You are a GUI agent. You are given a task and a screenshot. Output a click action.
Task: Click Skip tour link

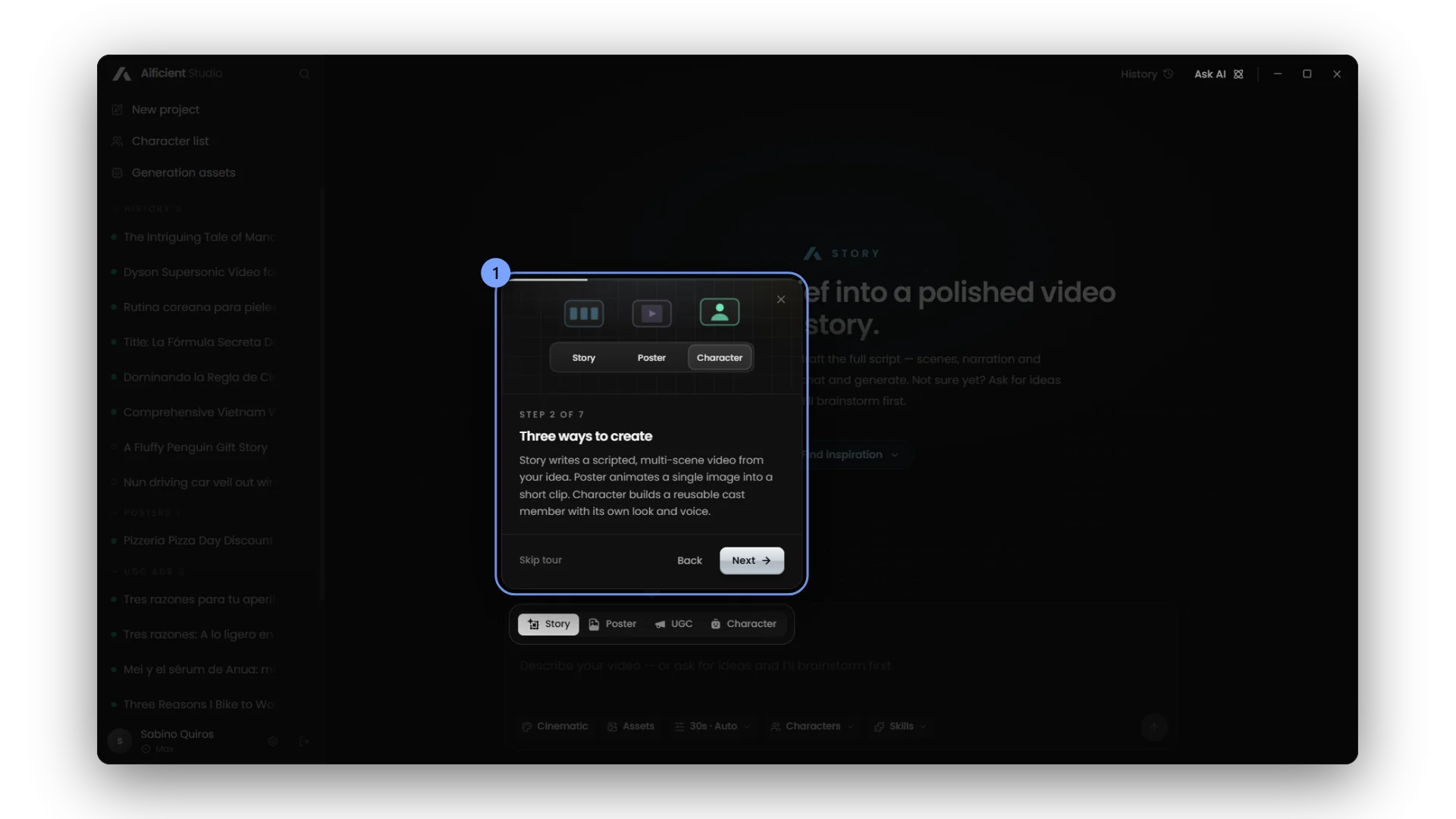(541, 560)
